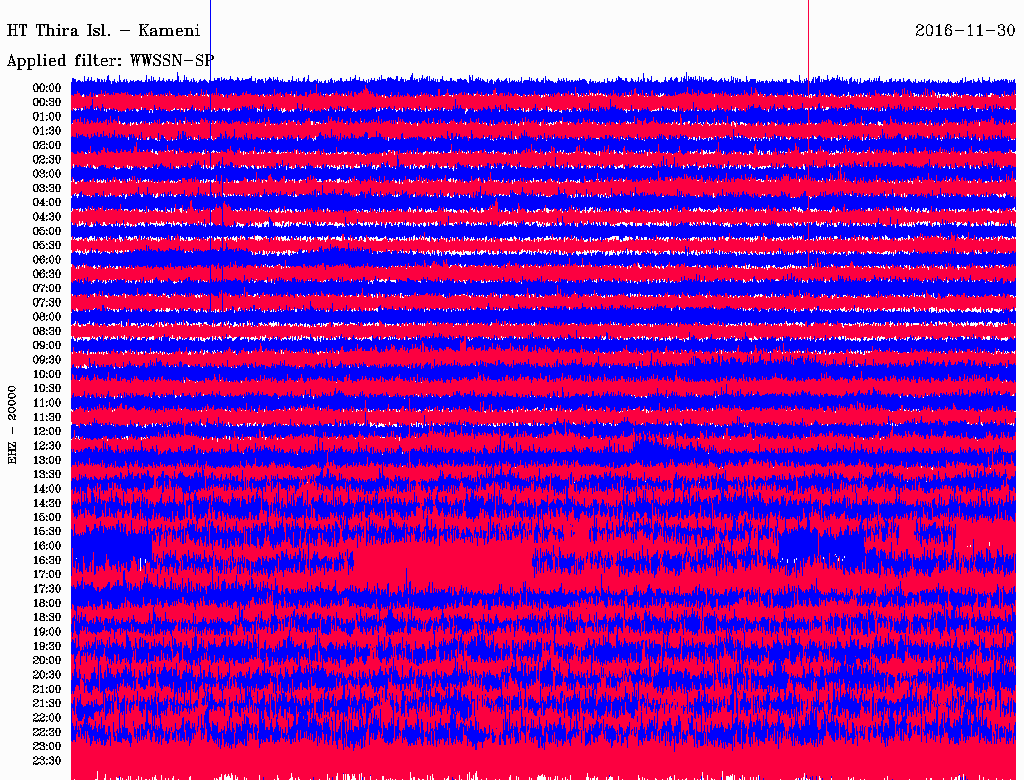Click the 16:30 time label
This screenshot has width=1024, height=780.
tap(47, 560)
